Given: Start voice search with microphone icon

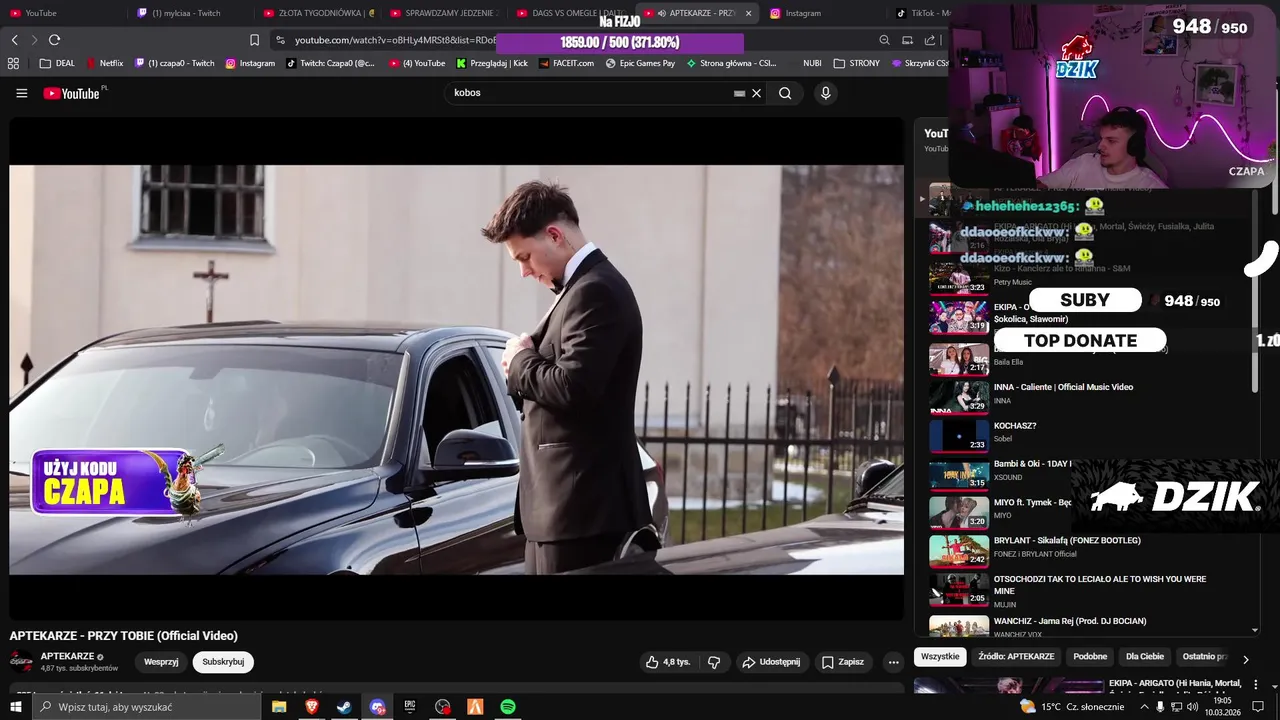Looking at the screenshot, I should [825, 93].
